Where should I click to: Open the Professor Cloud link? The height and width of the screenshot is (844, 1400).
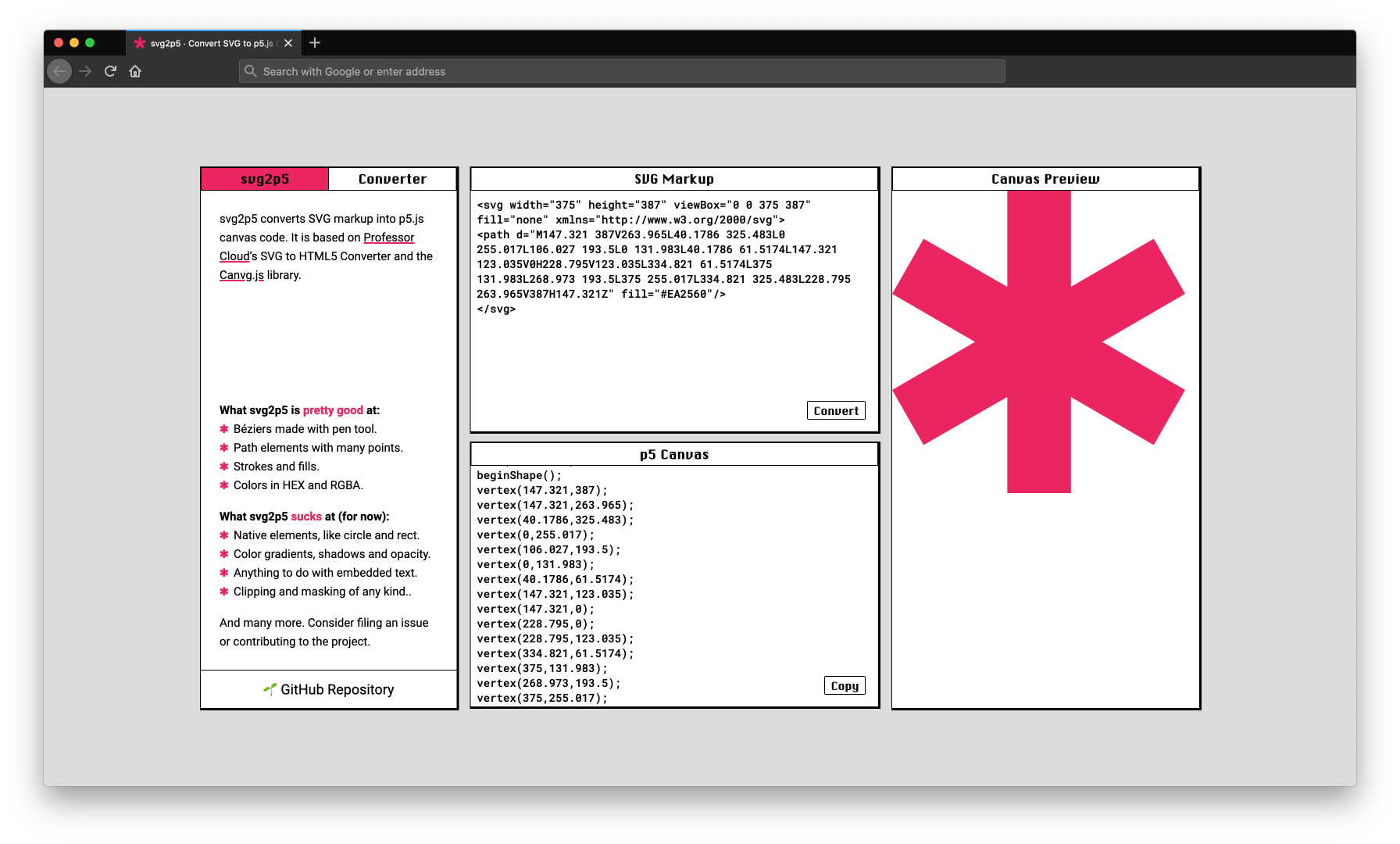pyautogui.click(x=316, y=247)
